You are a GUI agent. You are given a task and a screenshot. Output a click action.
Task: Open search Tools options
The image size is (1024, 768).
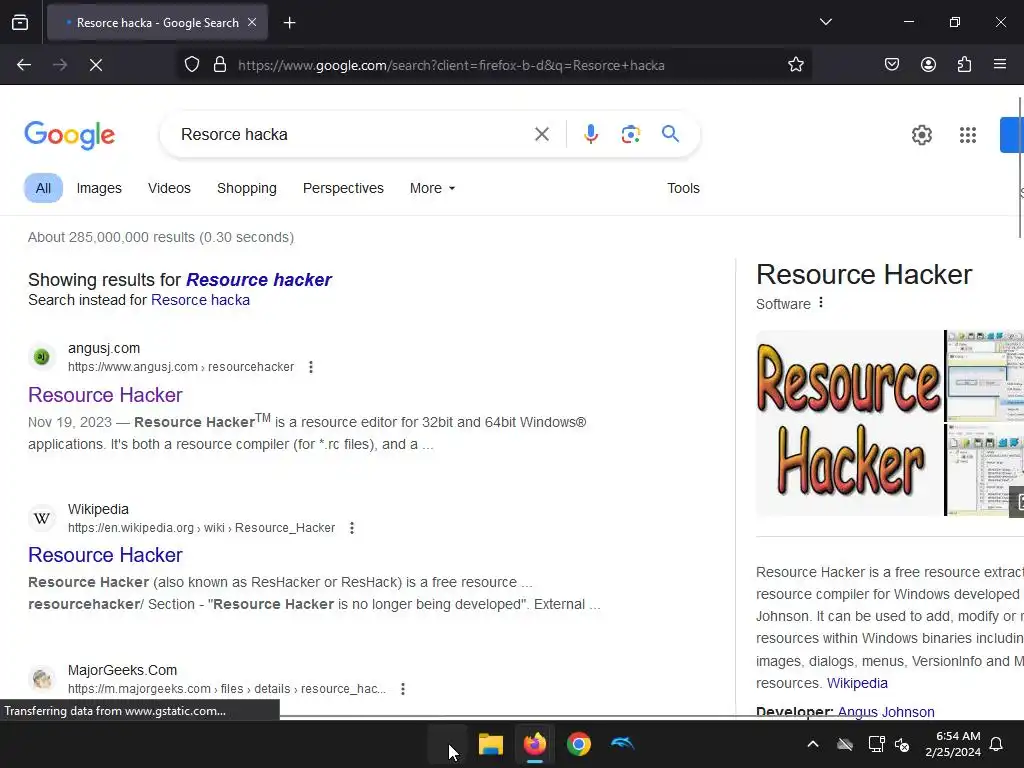coord(683,188)
